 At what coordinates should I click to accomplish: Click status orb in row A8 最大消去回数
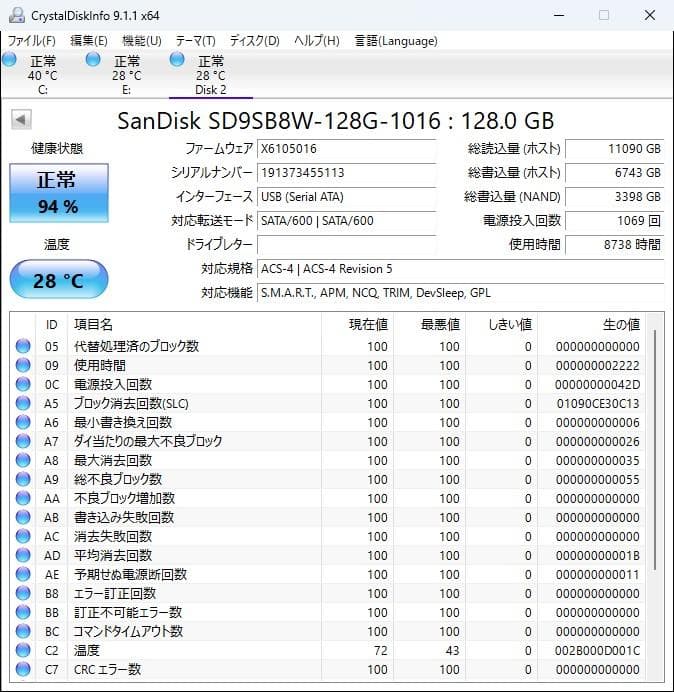(x=23, y=460)
